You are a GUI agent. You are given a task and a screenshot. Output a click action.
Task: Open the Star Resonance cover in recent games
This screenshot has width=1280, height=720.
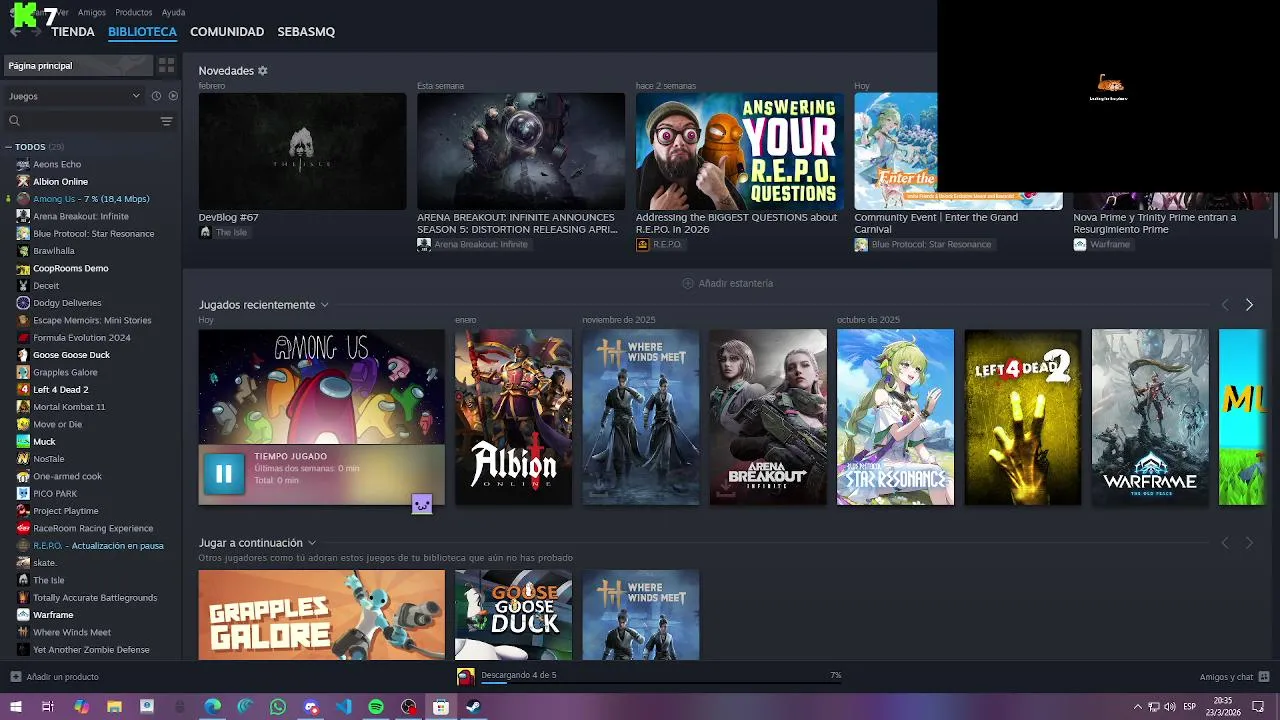895,417
